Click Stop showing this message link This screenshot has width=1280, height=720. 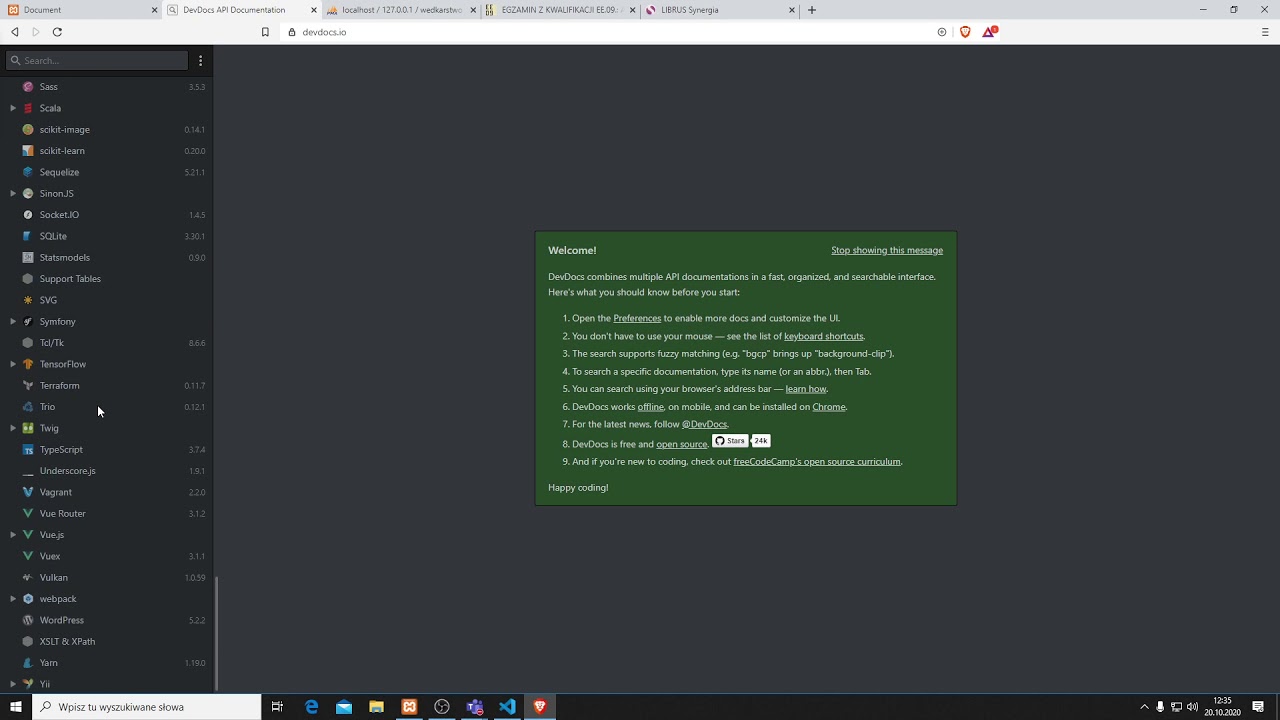pyautogui.click(x=887, y=251)
